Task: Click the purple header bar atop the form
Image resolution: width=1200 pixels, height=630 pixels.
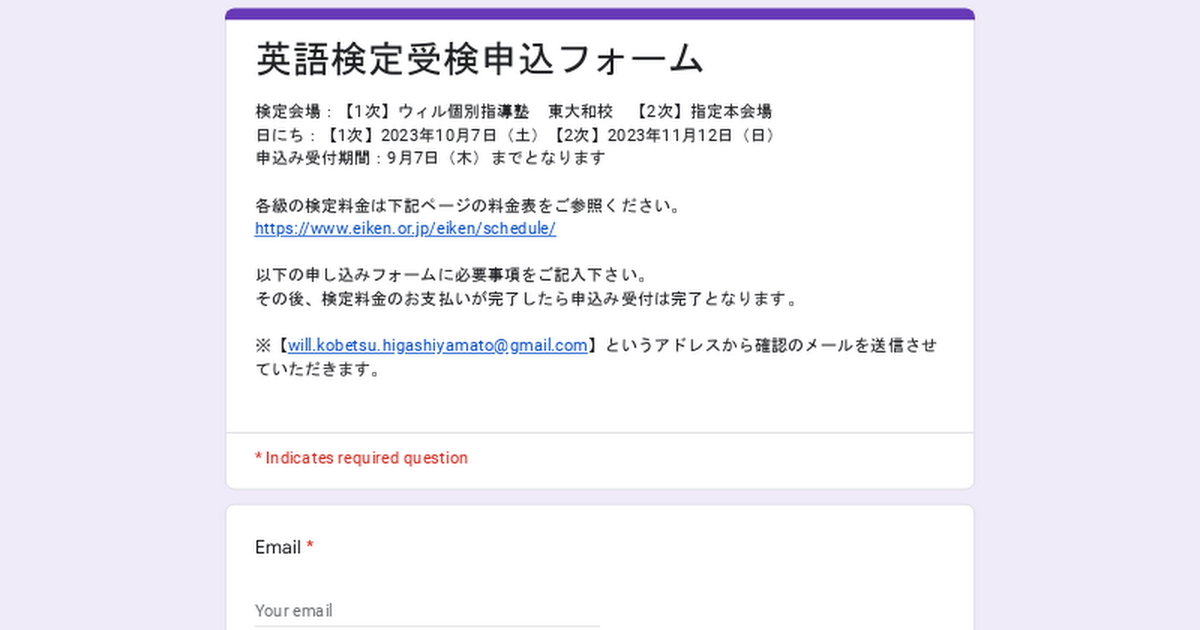Action: tap(600, 13)
